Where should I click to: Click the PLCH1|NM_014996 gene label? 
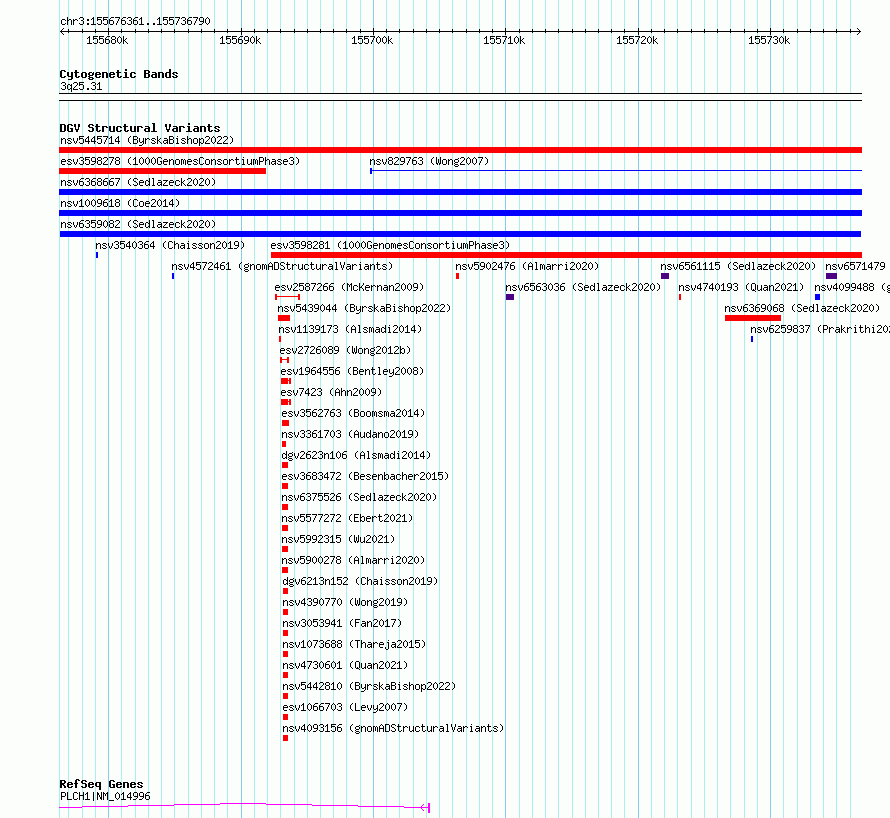click(105, 796)
